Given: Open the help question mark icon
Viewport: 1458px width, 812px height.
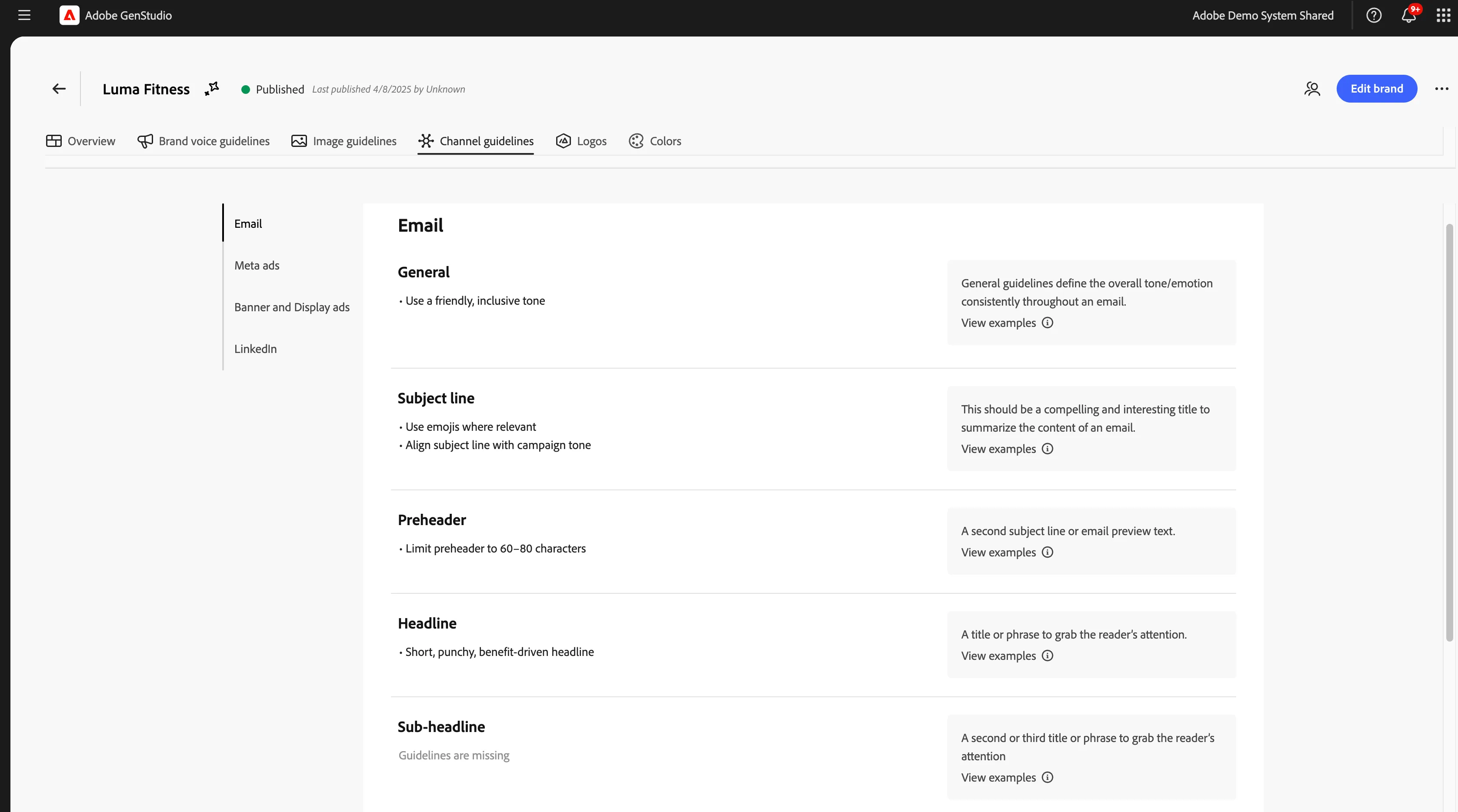Looking at the screenshot, I should tap(1374, 15).
